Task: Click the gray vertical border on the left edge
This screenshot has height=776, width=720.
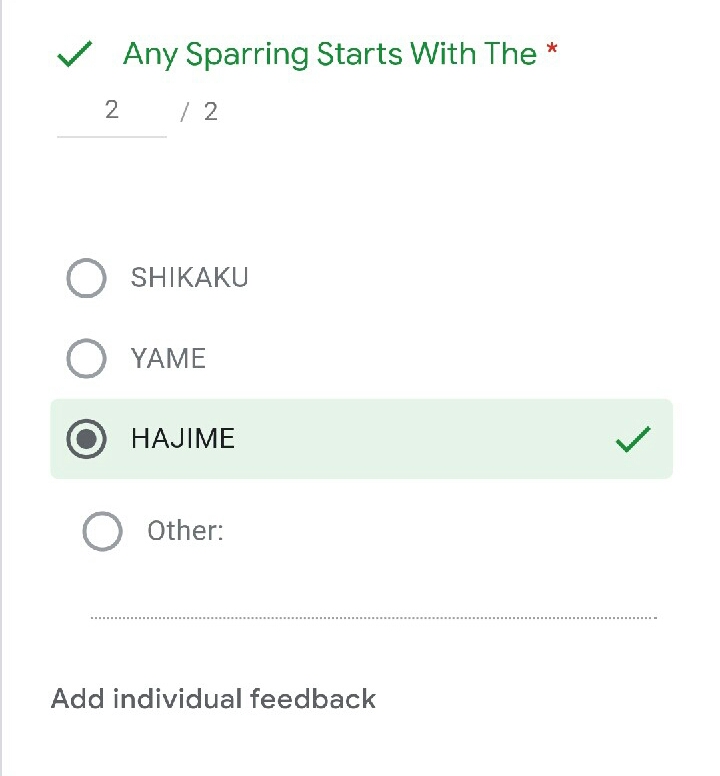Action: tap(2, 400)
